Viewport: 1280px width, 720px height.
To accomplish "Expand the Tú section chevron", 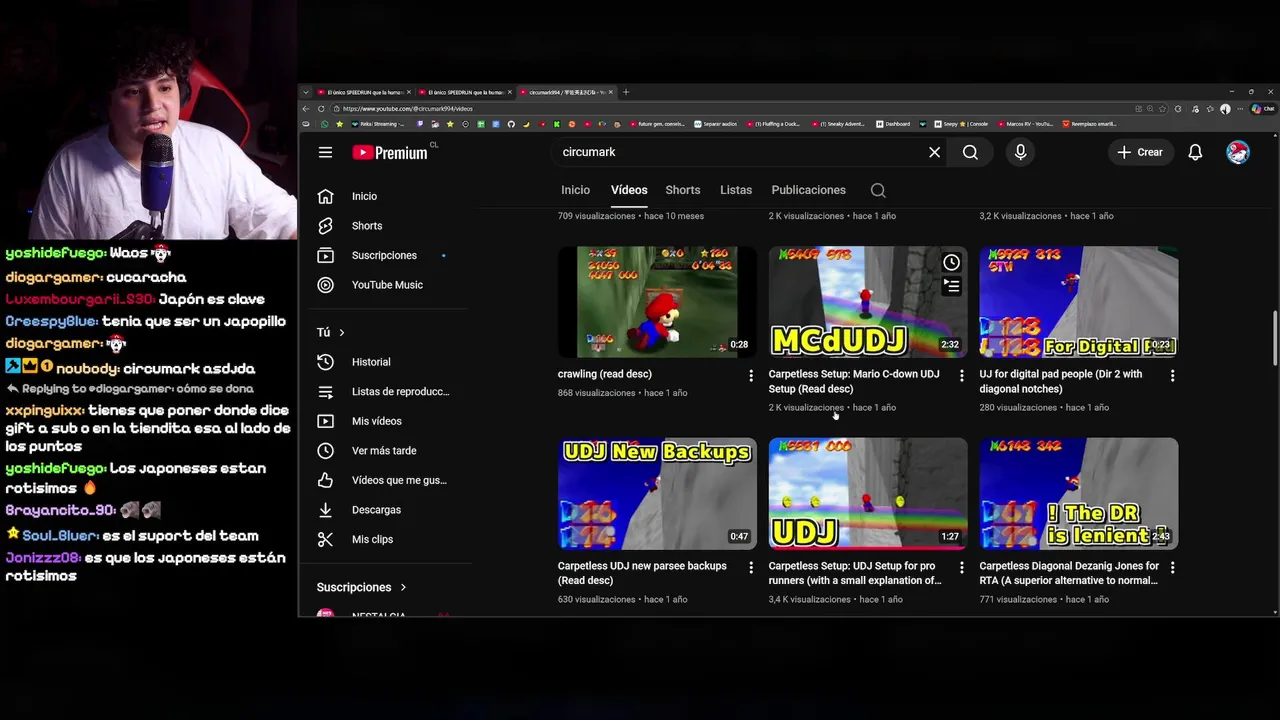I will coord(341,332).
